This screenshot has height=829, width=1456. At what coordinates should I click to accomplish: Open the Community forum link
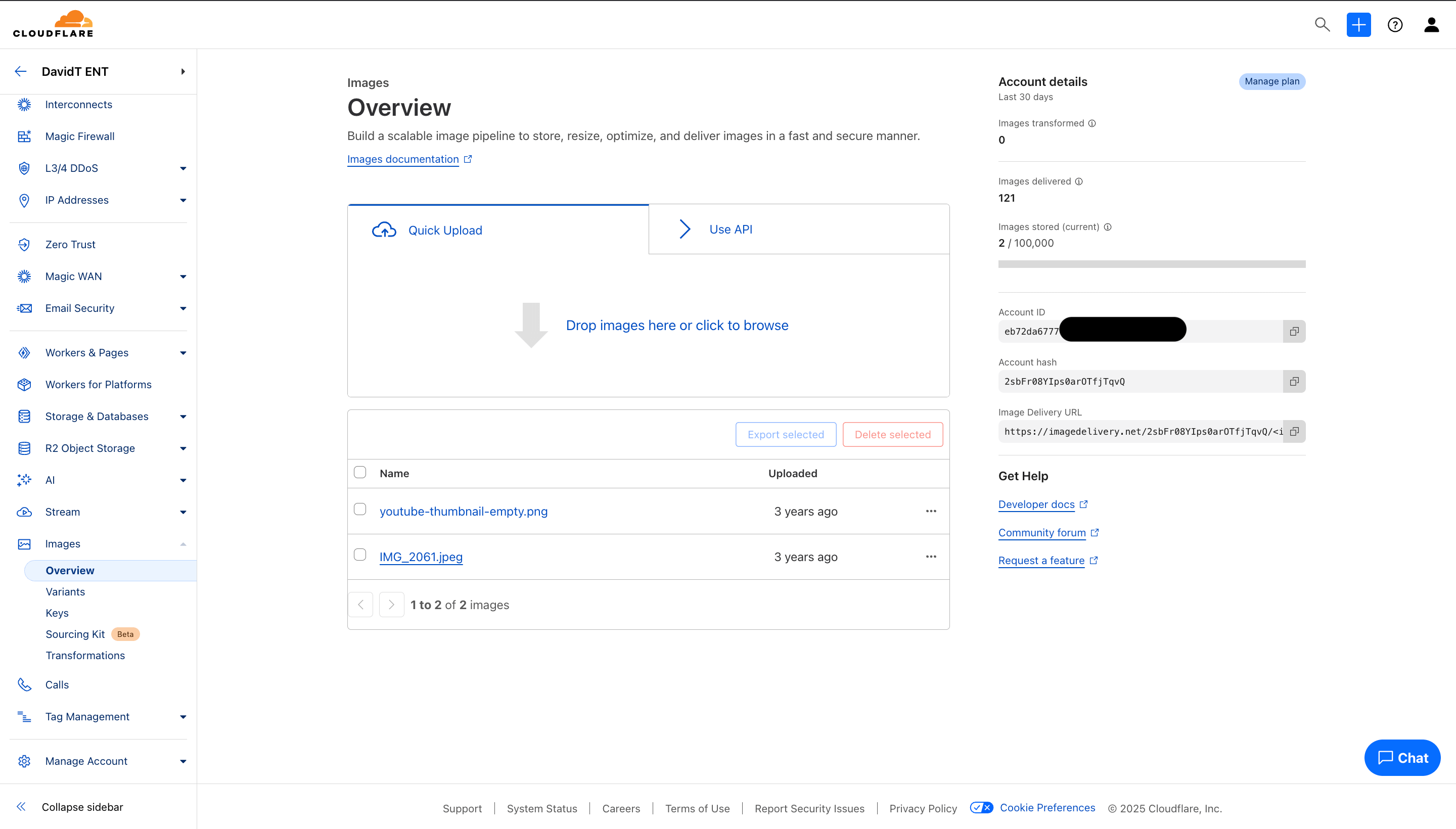1042,532
